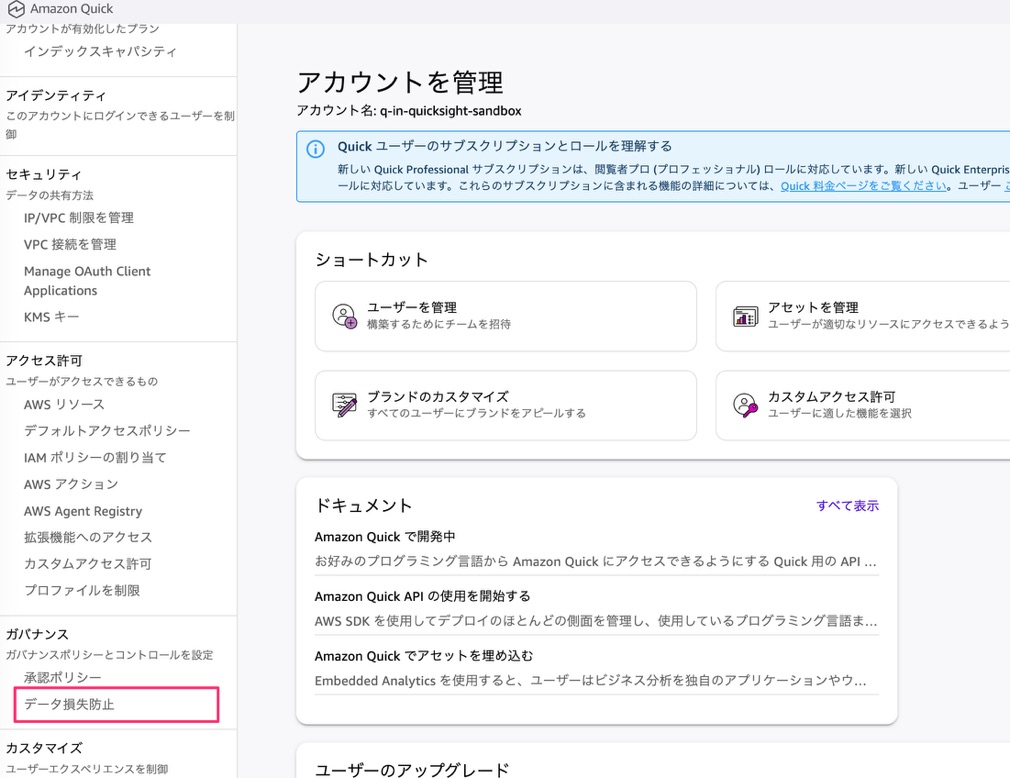Open AWS Agent Registry
Image resolution: width=1010 pixels, height=778 pixels.
(x=83, y=511)
